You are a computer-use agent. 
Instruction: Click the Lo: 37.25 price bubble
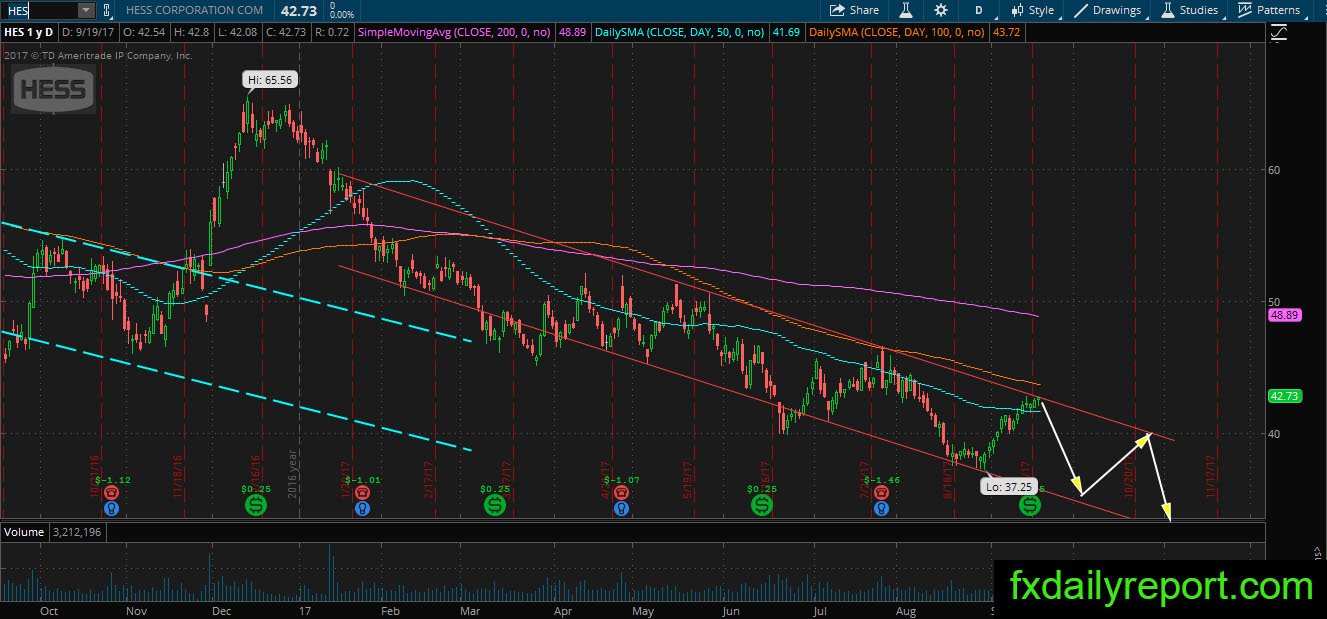pos(1010,488)
